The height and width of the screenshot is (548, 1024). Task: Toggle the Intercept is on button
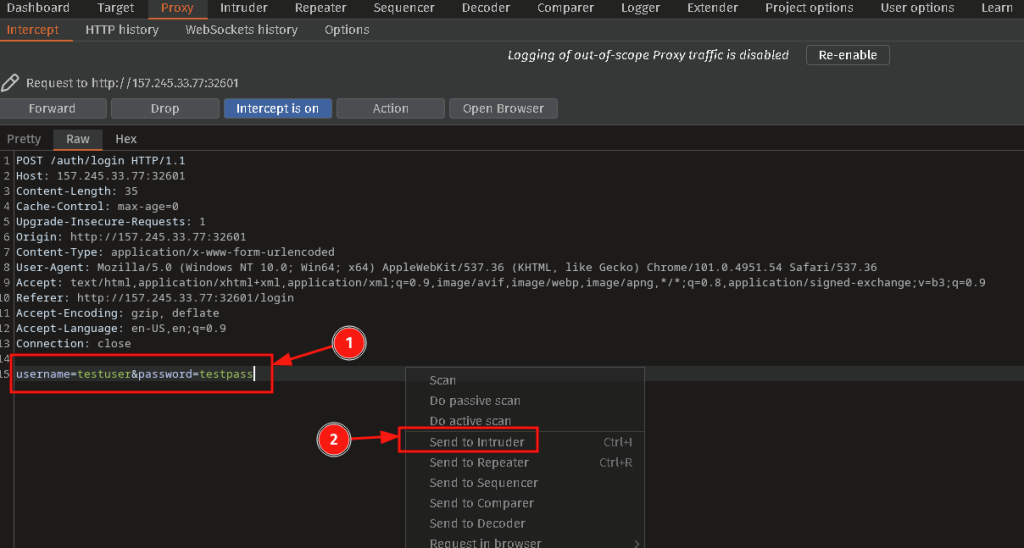[277, 108]
